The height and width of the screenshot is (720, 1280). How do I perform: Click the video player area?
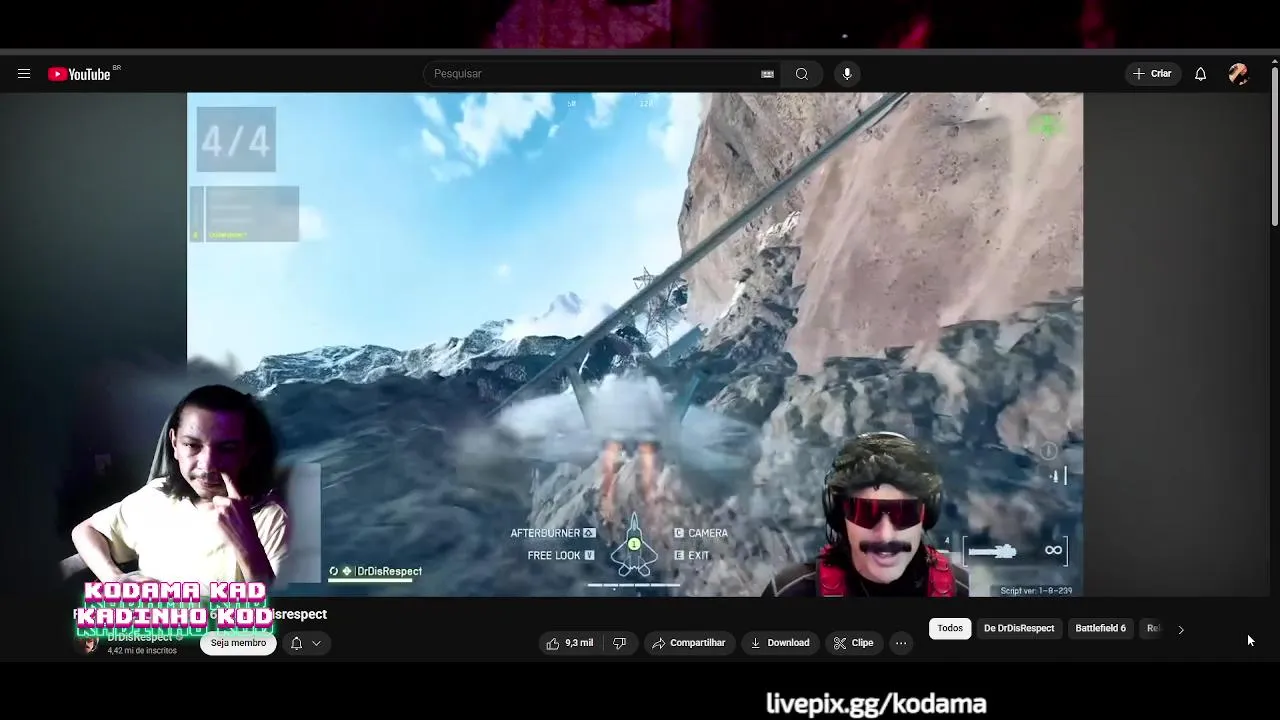tap(634, 344)
